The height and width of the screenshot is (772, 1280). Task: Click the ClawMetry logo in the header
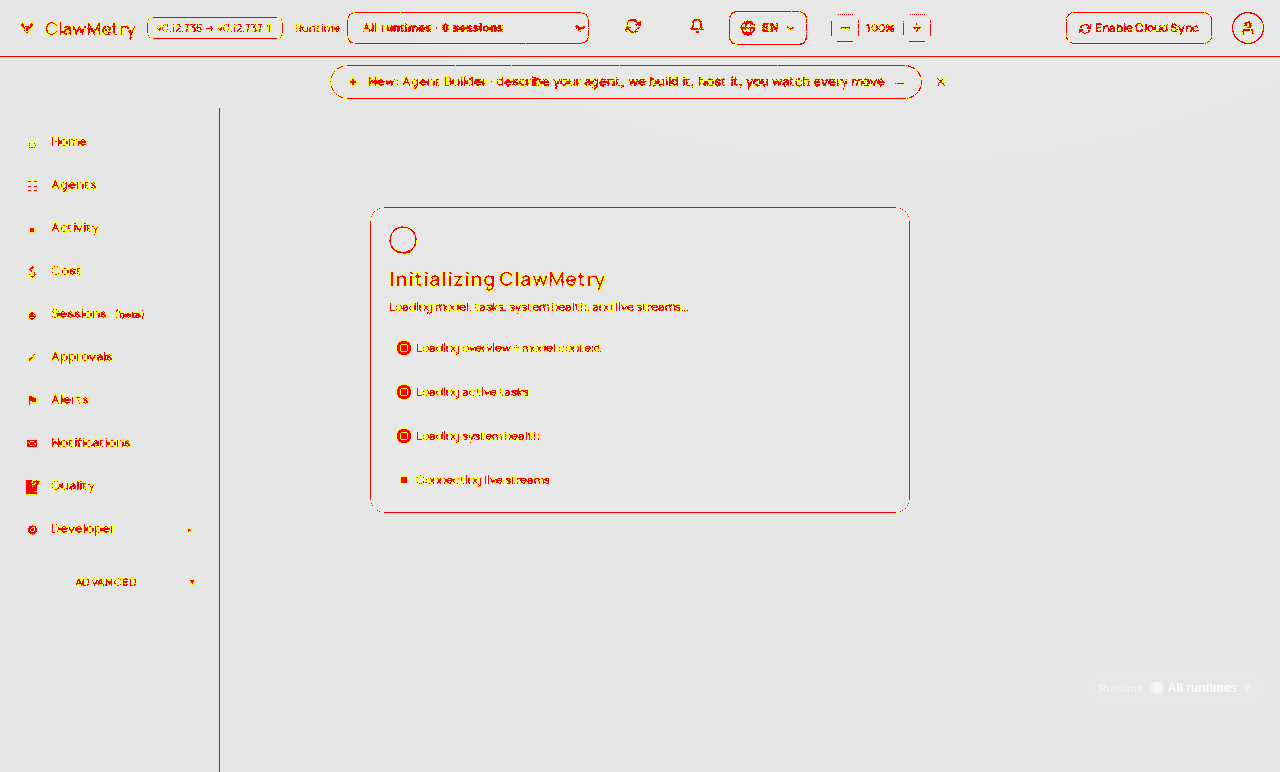click(x=77, y=29)
